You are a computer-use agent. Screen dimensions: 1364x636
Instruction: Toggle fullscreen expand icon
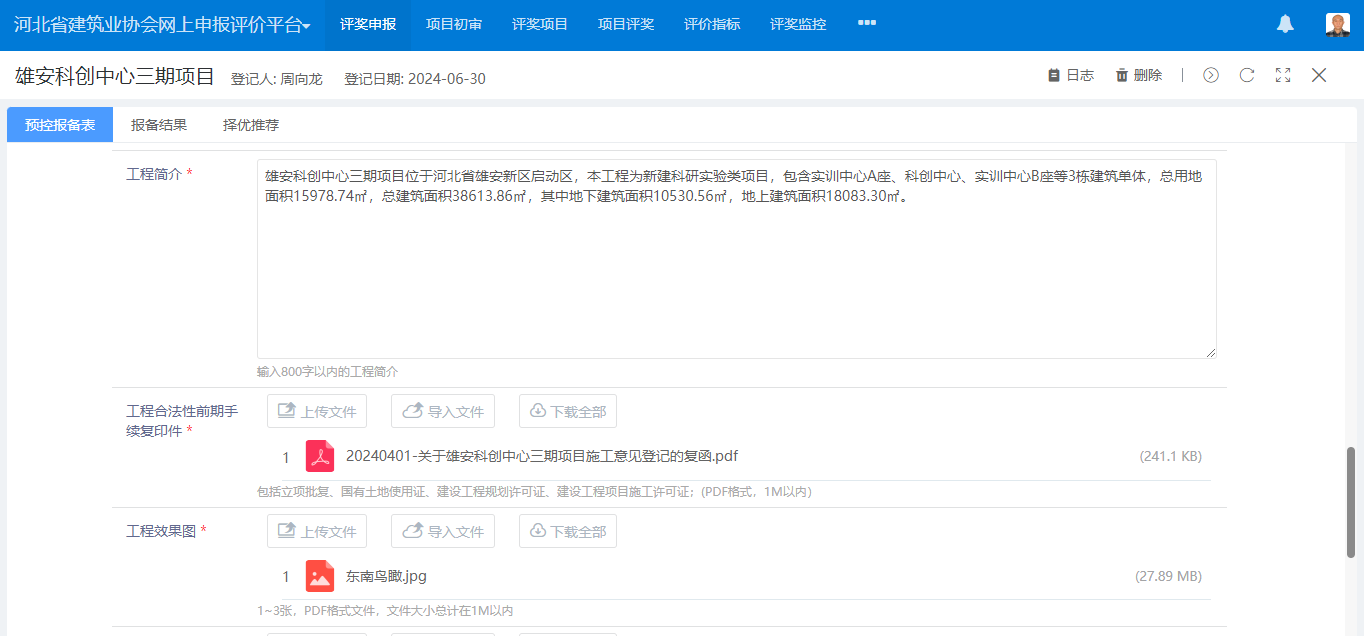[x=1283, y=75]
